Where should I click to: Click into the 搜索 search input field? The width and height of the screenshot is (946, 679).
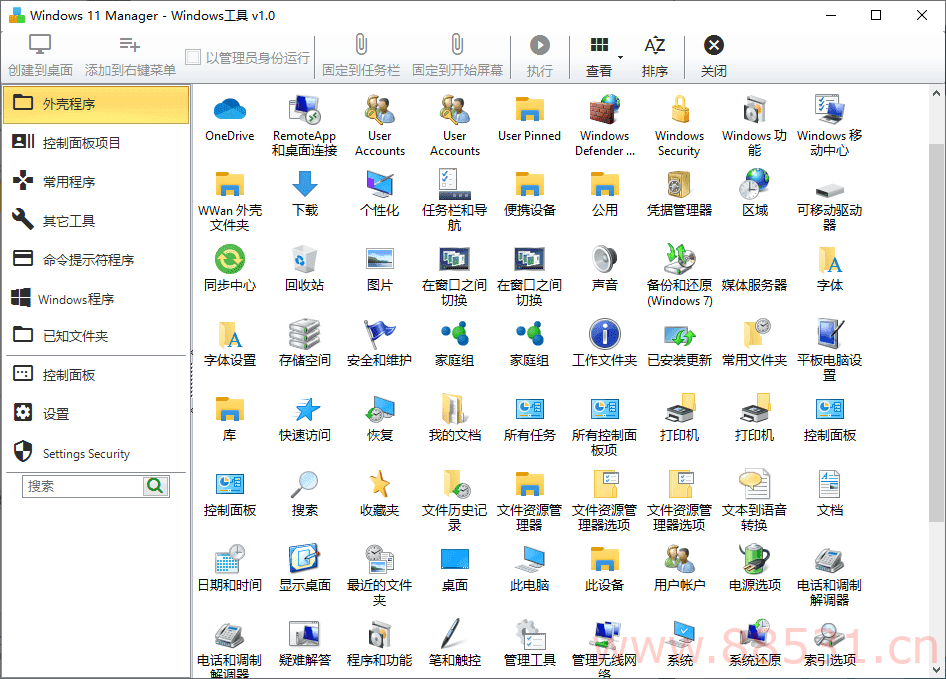(x=83, y=486)
